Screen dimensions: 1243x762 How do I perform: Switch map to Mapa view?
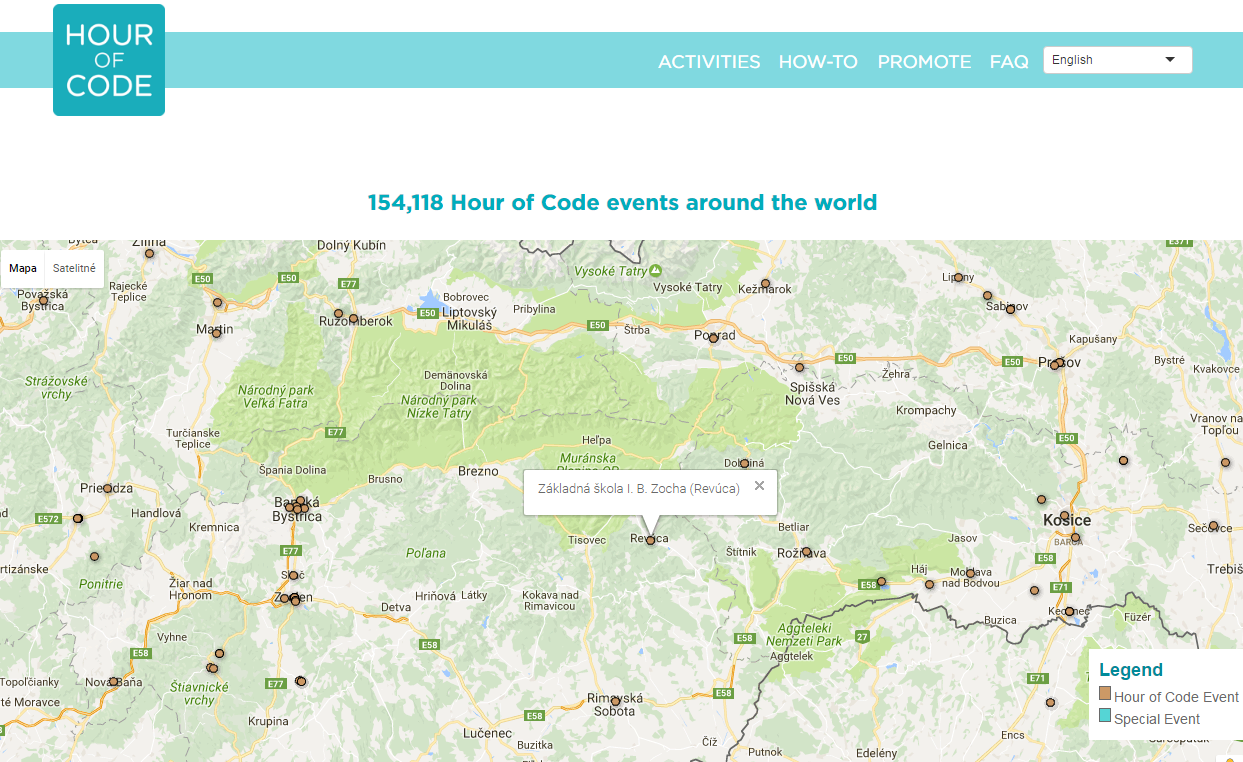coord(23,268)
